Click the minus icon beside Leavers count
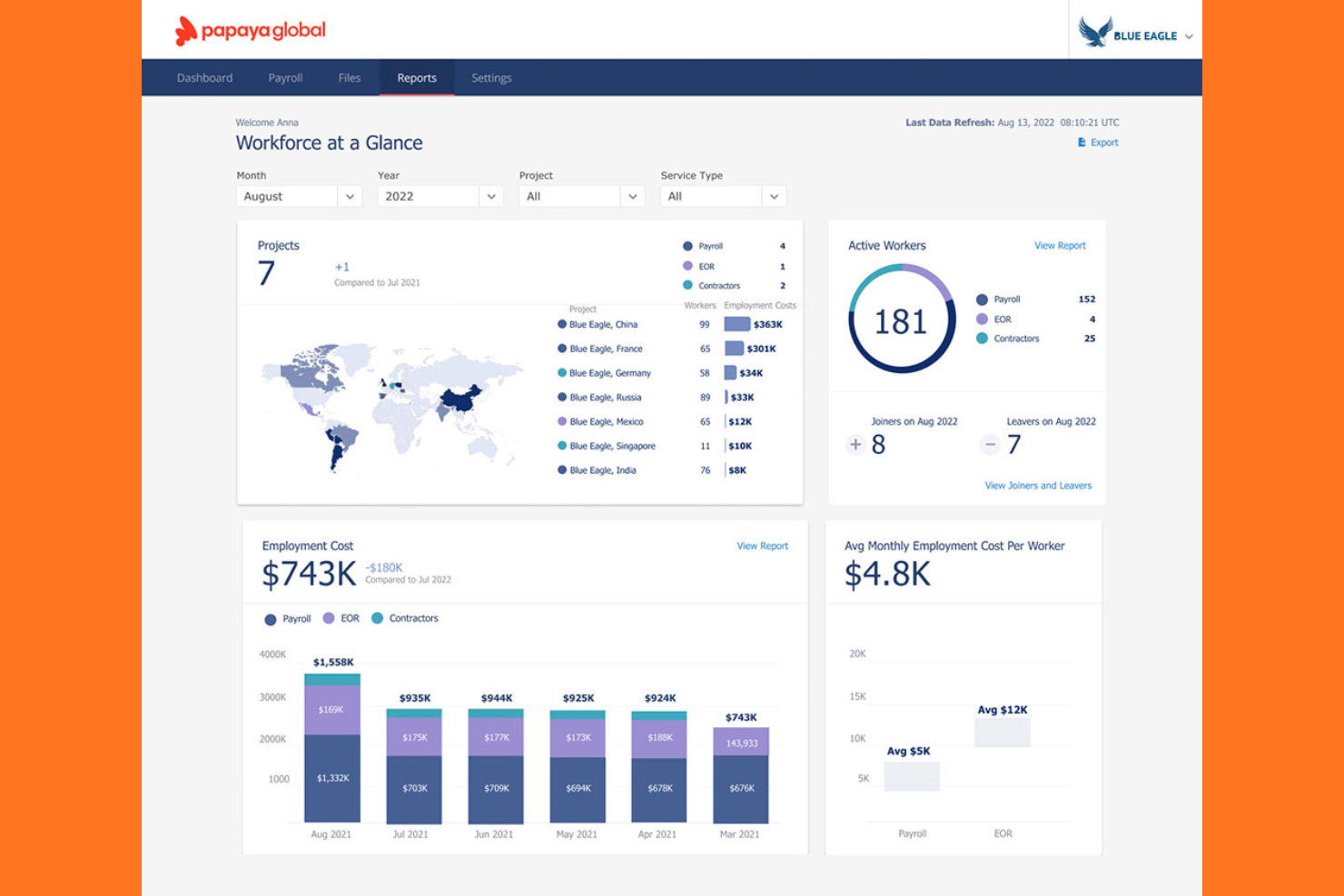This screenshot has height=896, width=1344. [990, 445]
